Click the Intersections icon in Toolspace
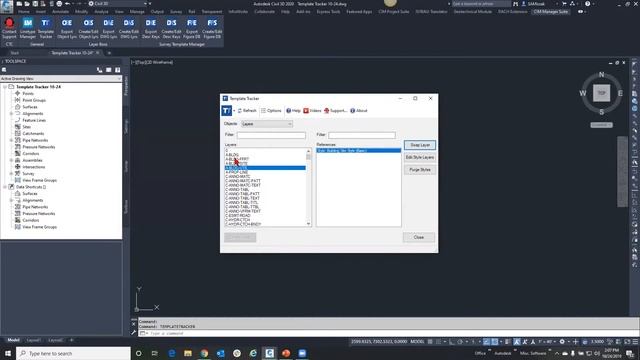 (x=18, y=167)
